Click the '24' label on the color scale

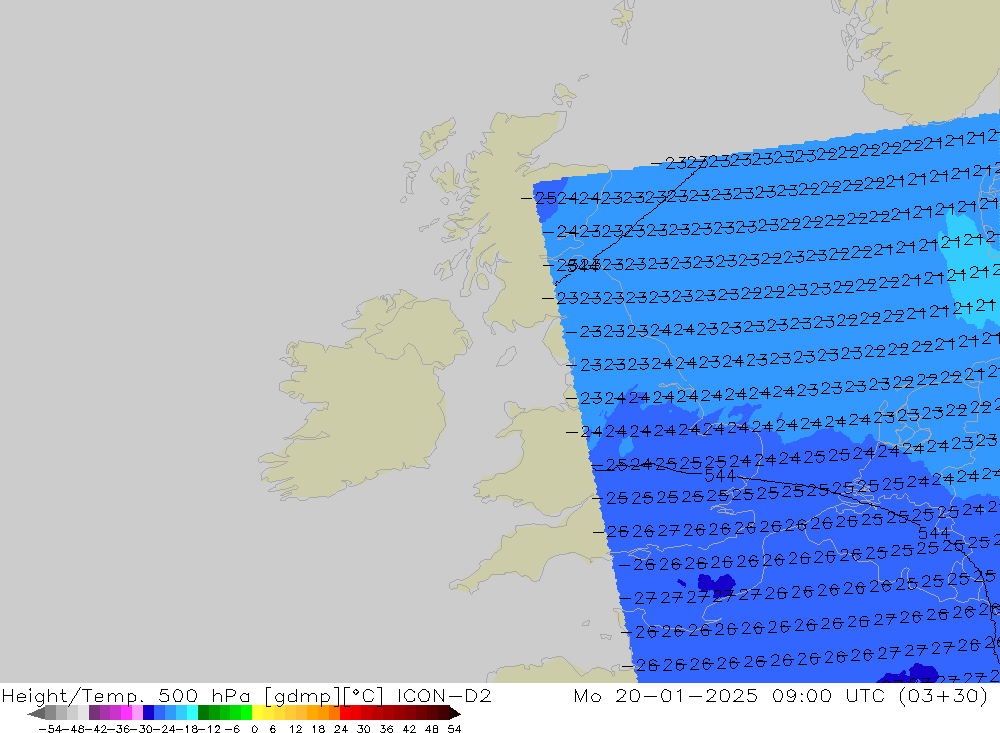pos(341,729)
